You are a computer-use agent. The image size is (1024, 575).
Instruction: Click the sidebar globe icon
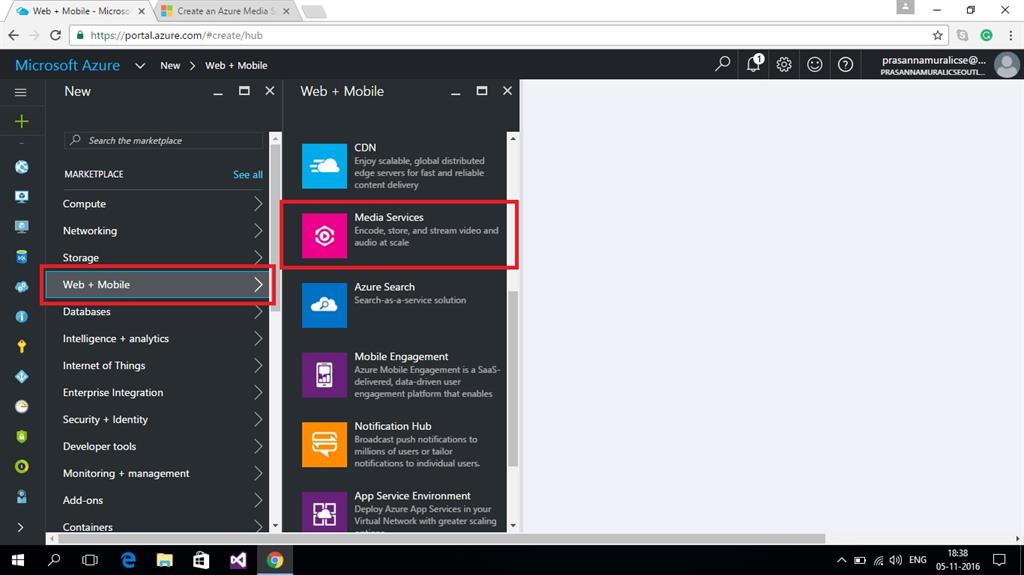tap(22, 167)
